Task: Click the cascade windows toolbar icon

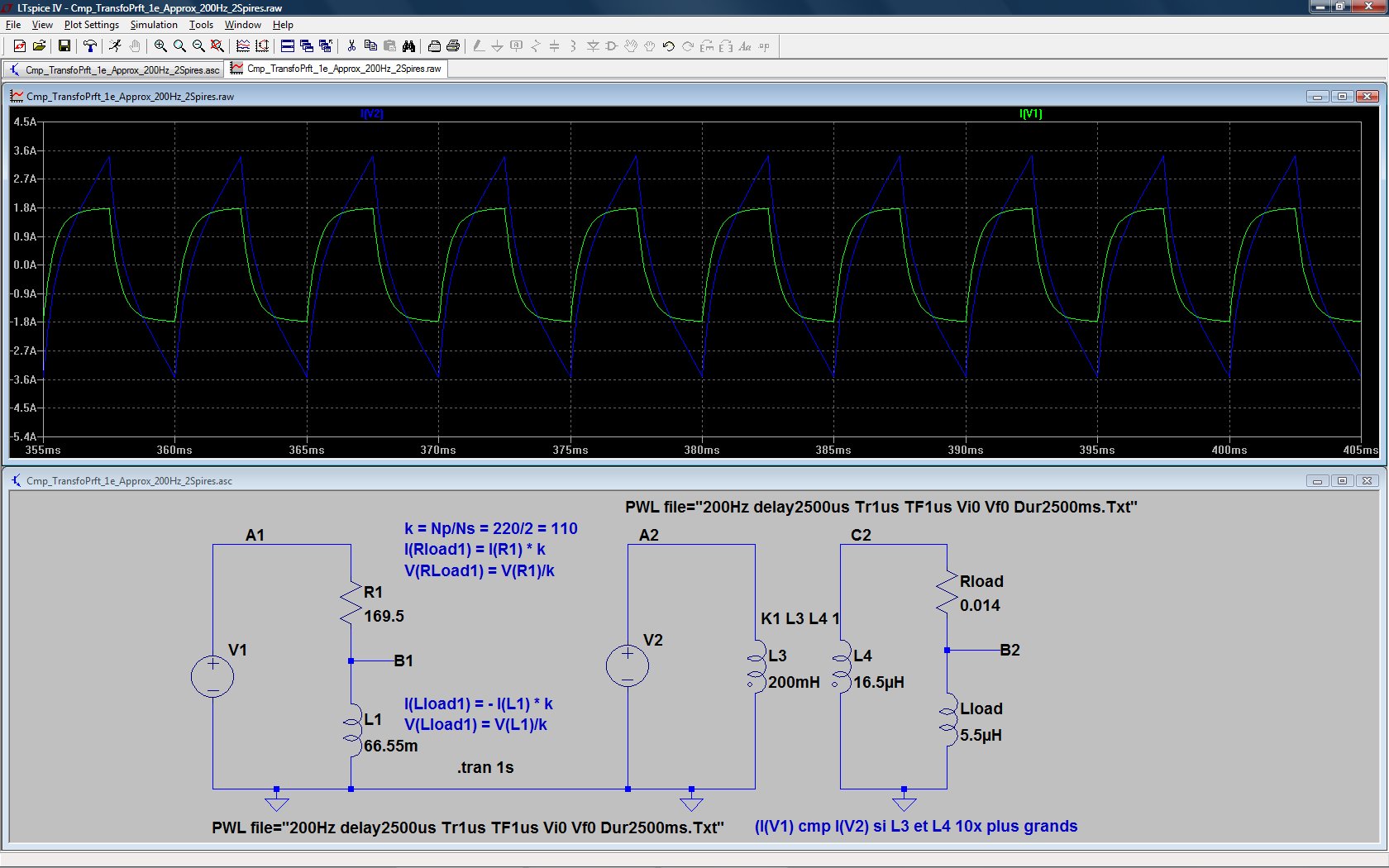Action: (x=307, y=46)
